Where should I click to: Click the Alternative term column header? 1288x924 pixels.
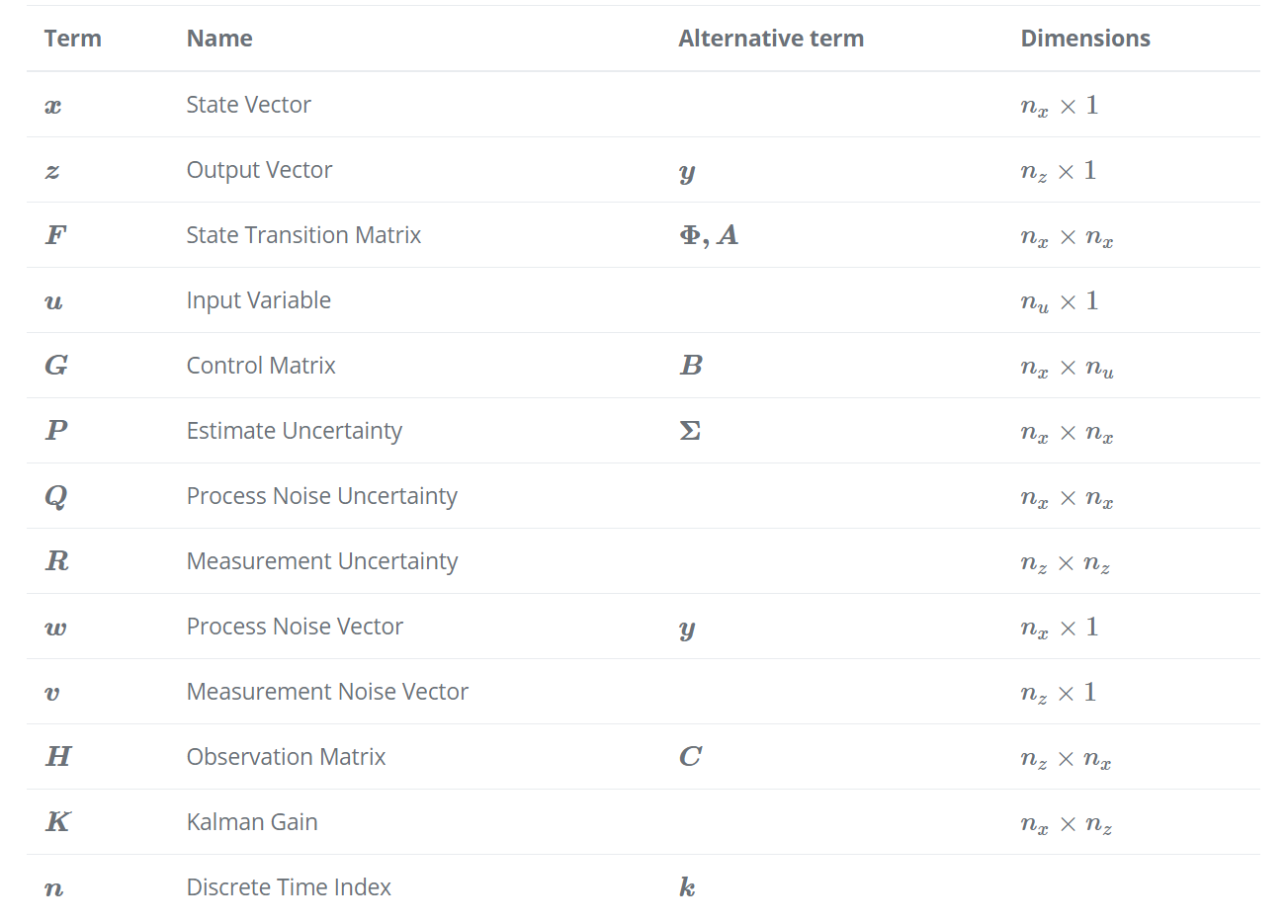pyautogui.click(x=771, y=39)
